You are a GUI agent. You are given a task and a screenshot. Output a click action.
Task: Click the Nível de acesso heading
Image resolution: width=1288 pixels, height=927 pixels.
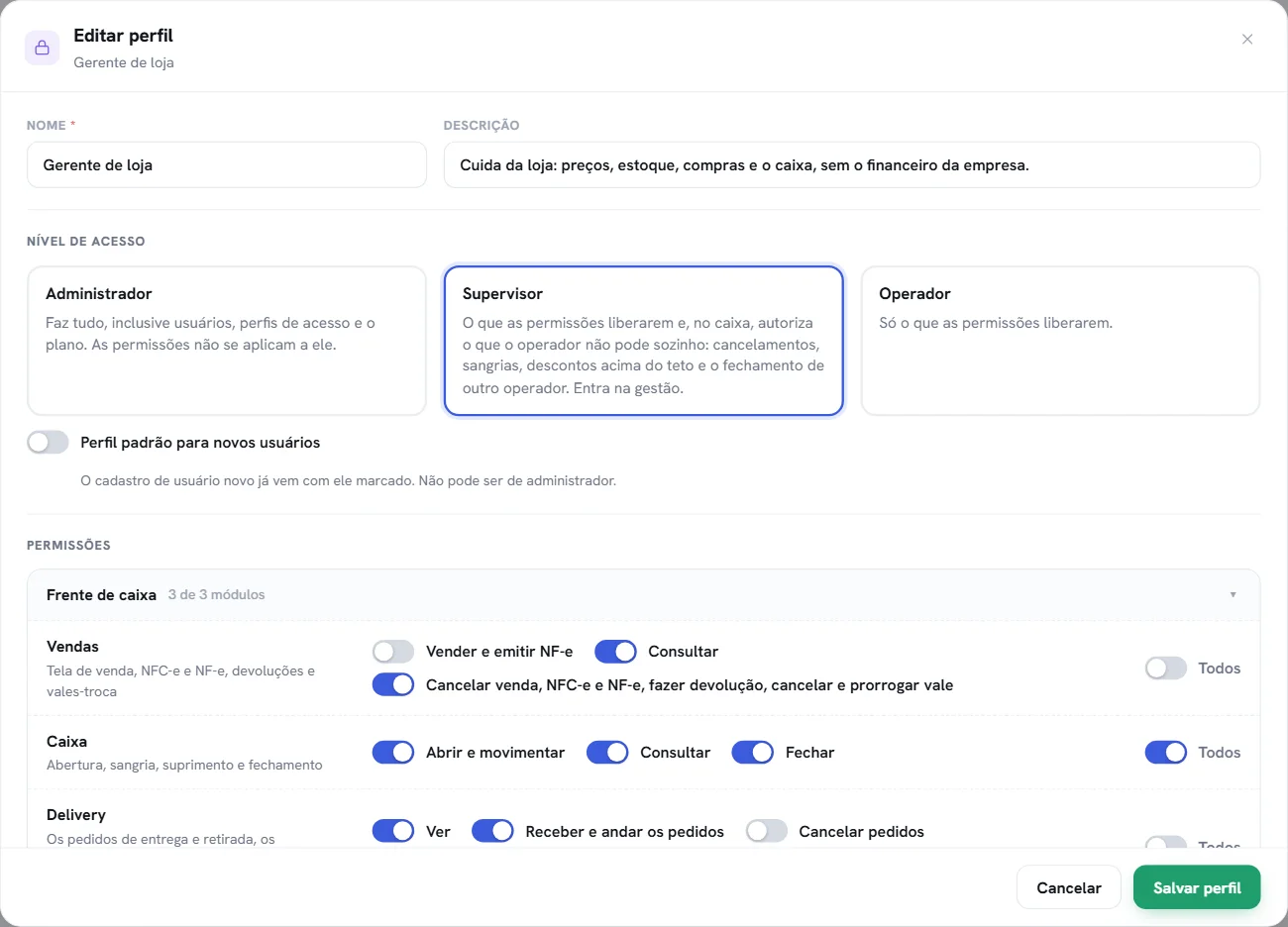click(86, 242)
